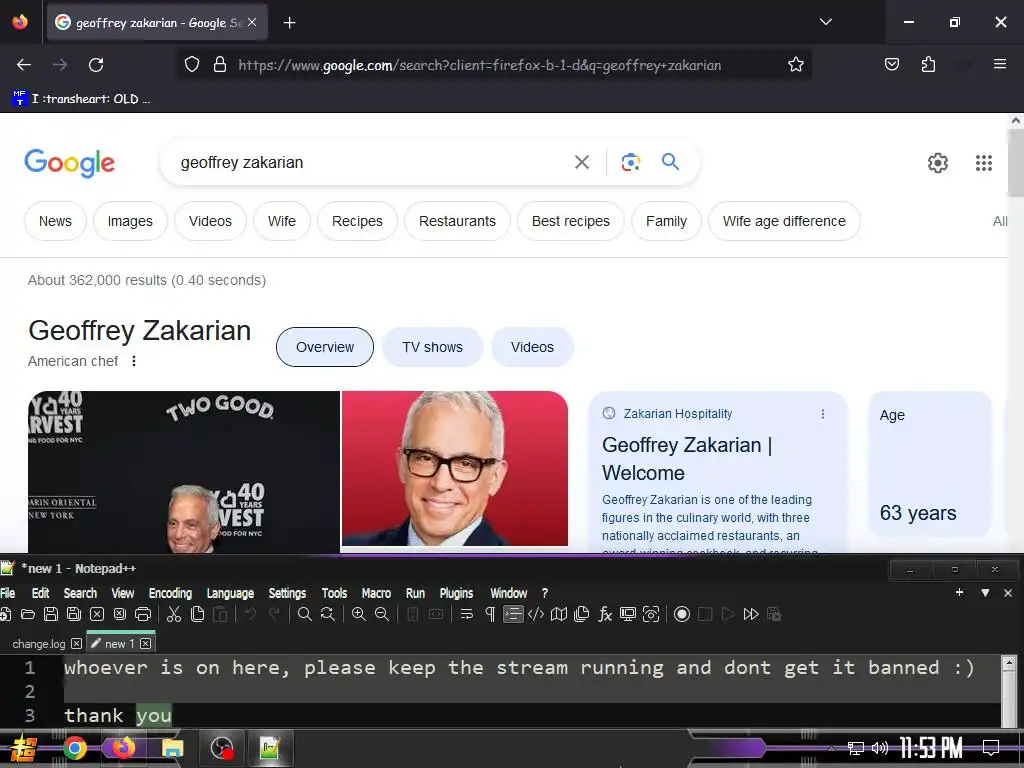
Task: Clear the Google search box
Action: click(x=582, y=162)
